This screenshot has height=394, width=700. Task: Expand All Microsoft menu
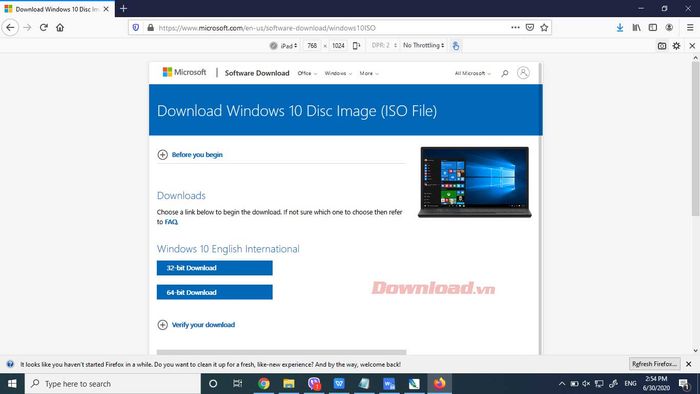tap(472, 73)
